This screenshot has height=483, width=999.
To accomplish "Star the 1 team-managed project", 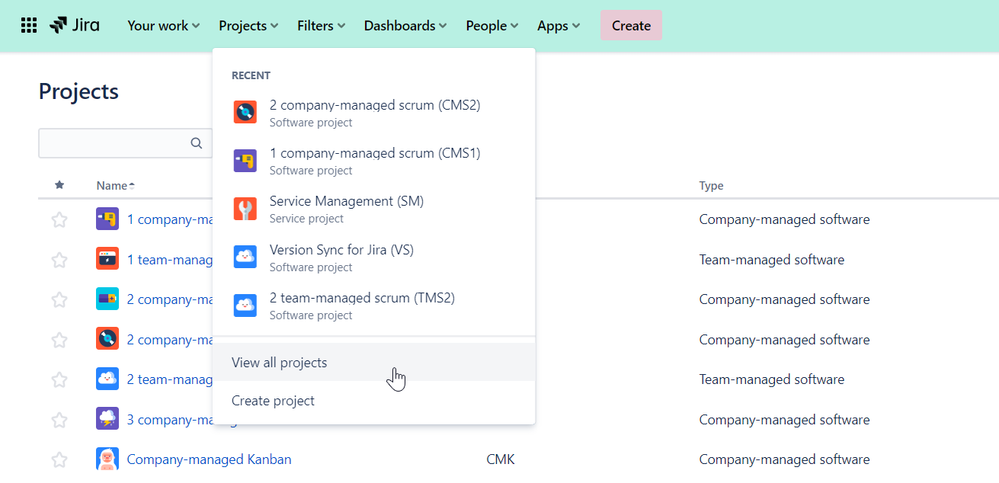I will tap(59, 260).
